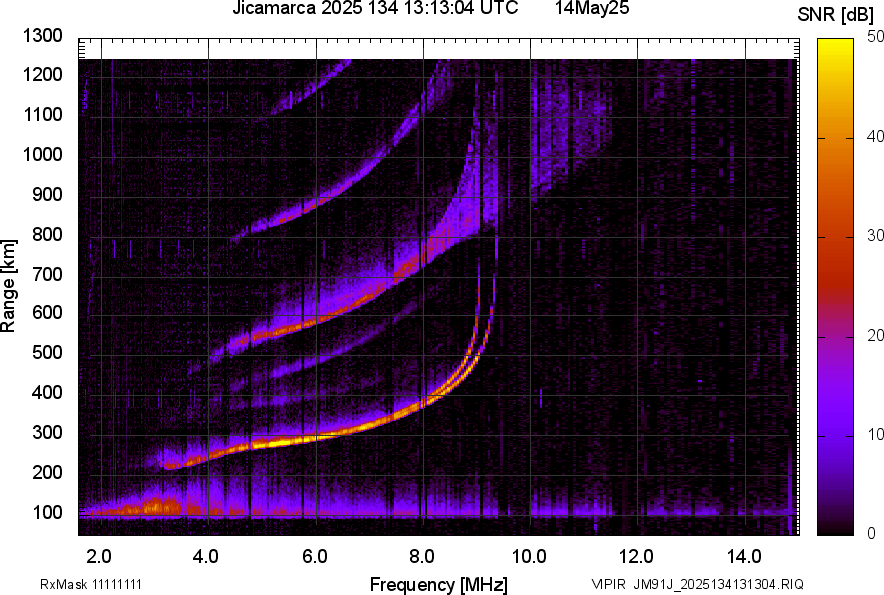Click the frequency tick label "8.0"

(x=421, y=557)
